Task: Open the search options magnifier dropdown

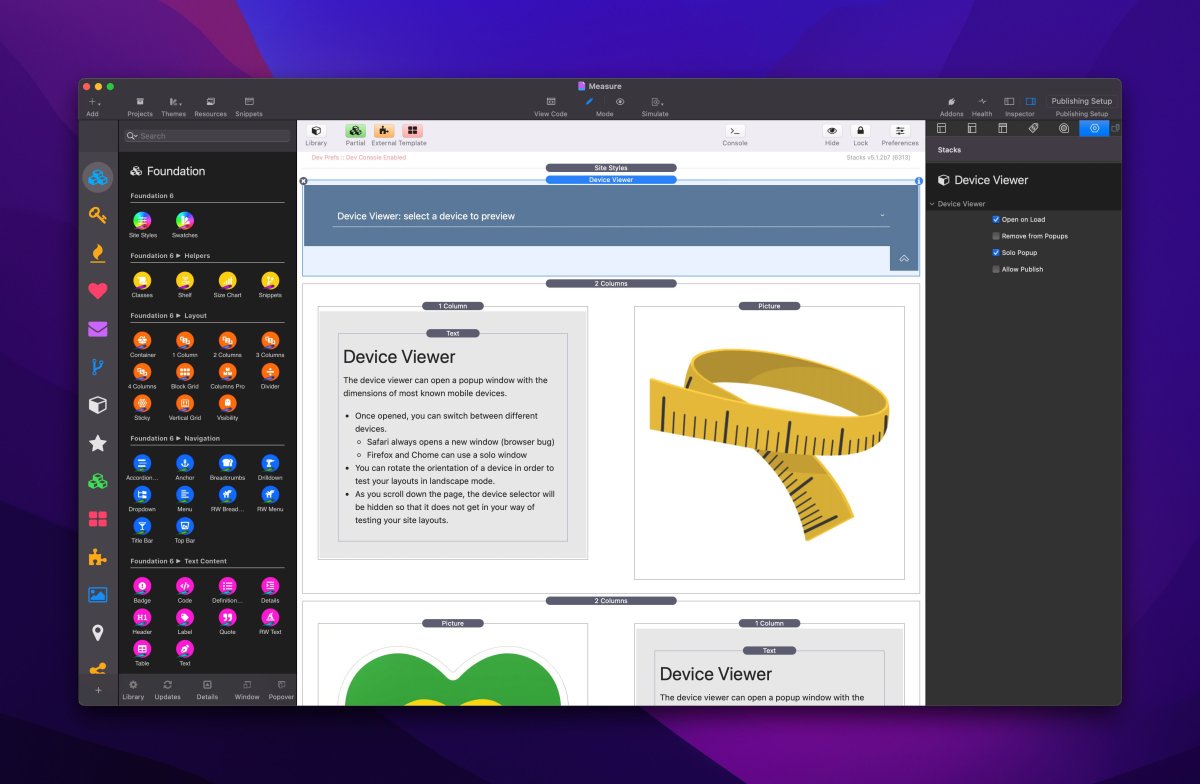Action: tap(132, 136)
